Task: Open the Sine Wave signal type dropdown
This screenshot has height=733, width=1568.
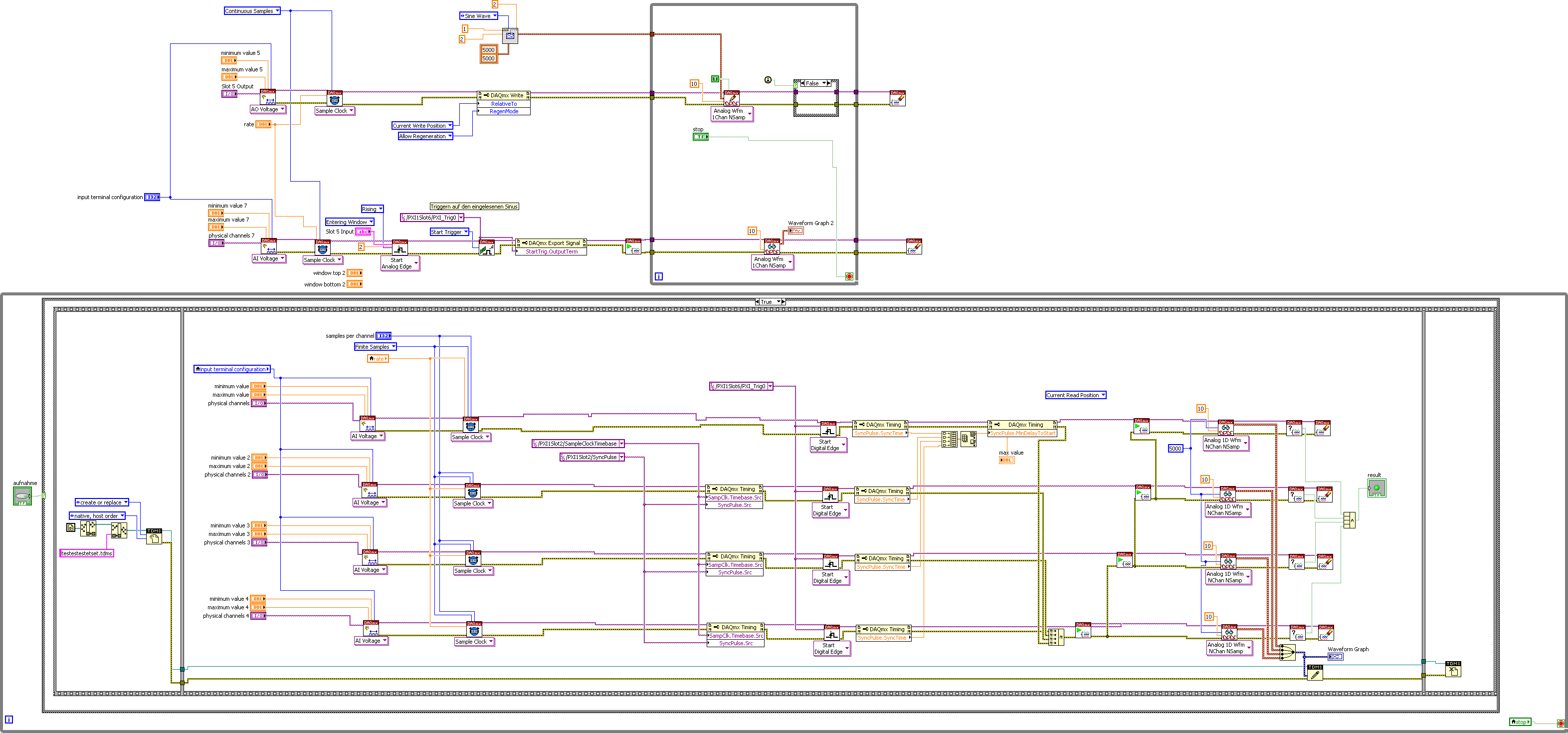Action: point(494,16)
